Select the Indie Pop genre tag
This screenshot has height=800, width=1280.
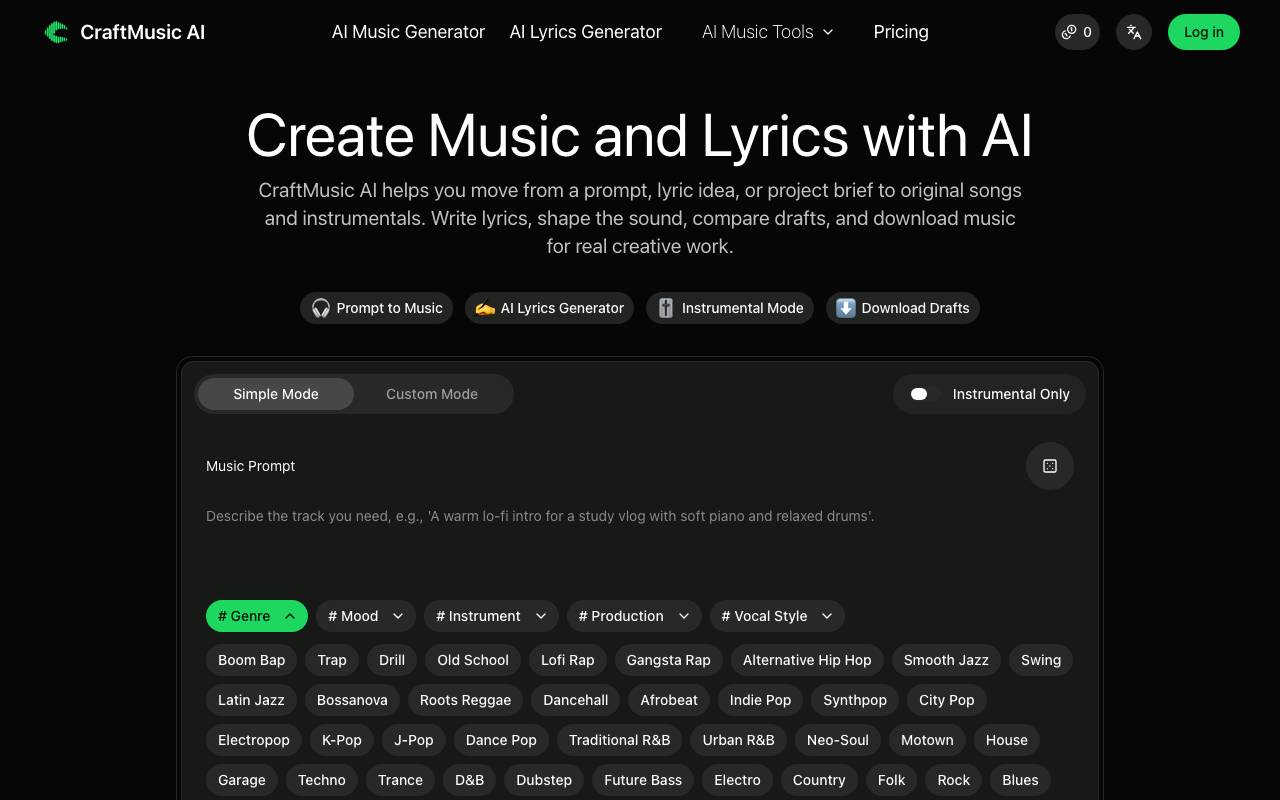pyautogui.click(x=760, y=700)
